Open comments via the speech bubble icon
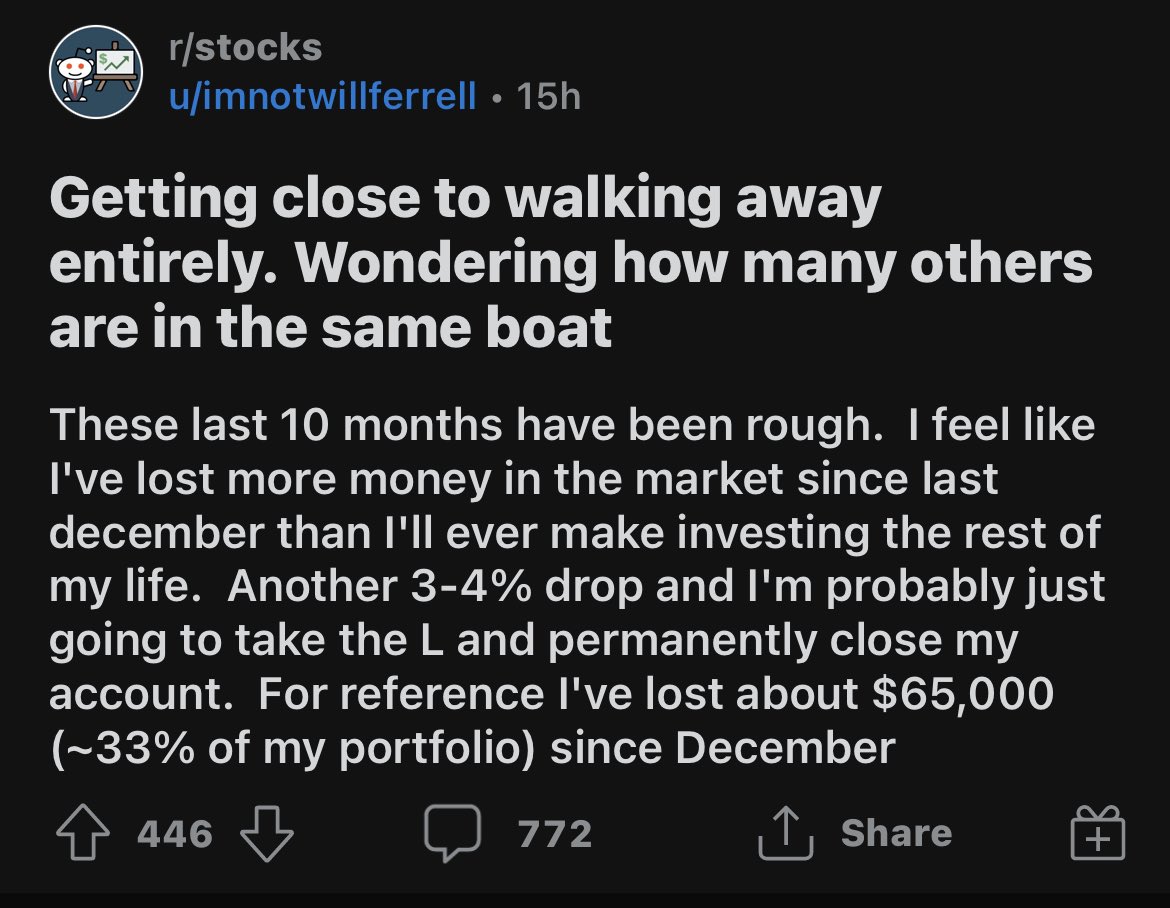 point(452,833)
